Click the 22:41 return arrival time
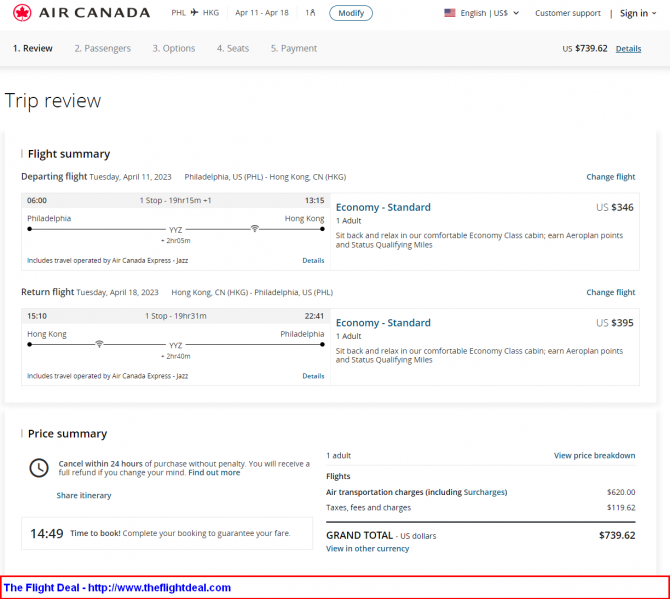Screen dimensions: 670x599 pyautogui.click(x=314, y=316)
